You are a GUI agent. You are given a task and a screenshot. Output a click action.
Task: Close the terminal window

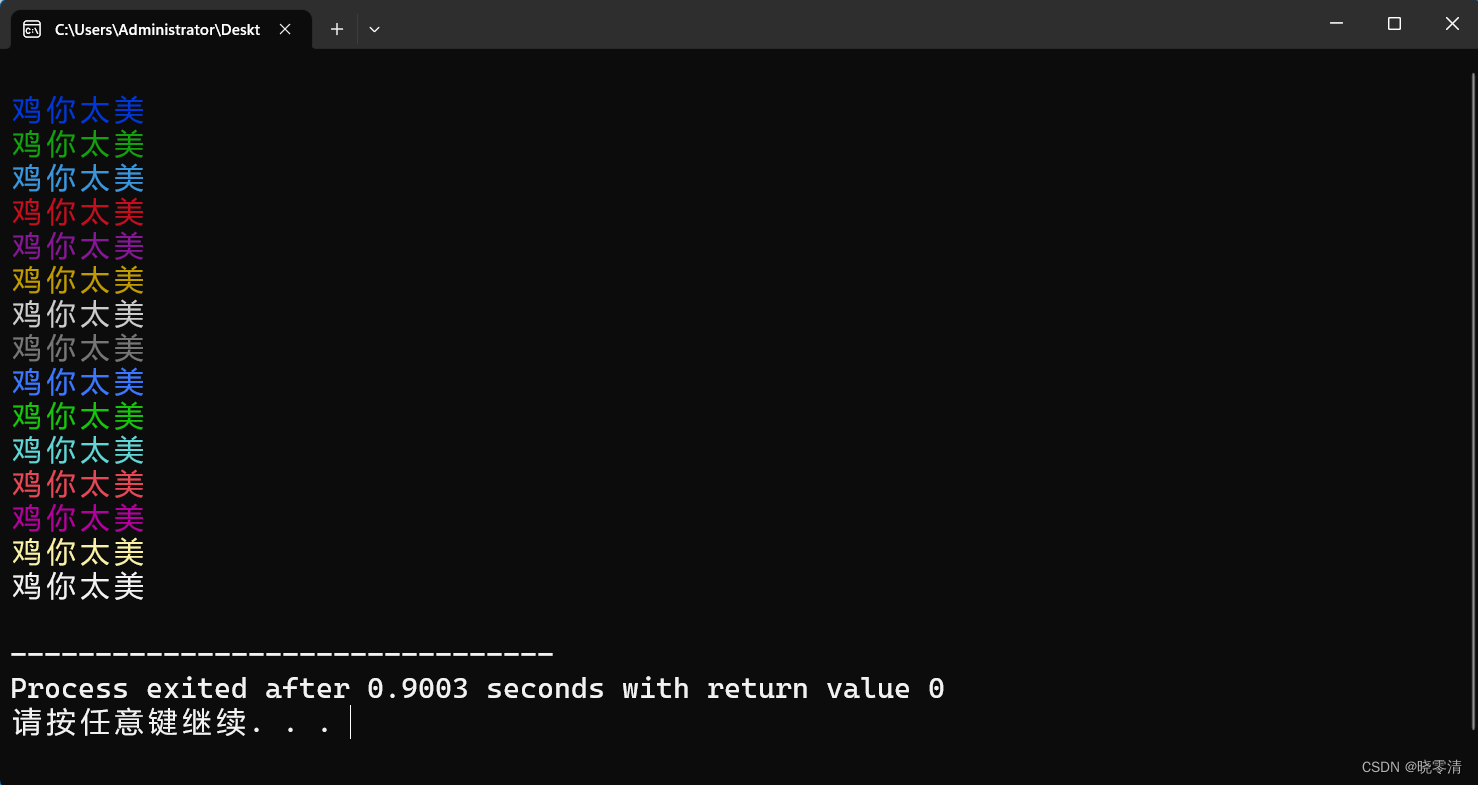click(1451, 23)
